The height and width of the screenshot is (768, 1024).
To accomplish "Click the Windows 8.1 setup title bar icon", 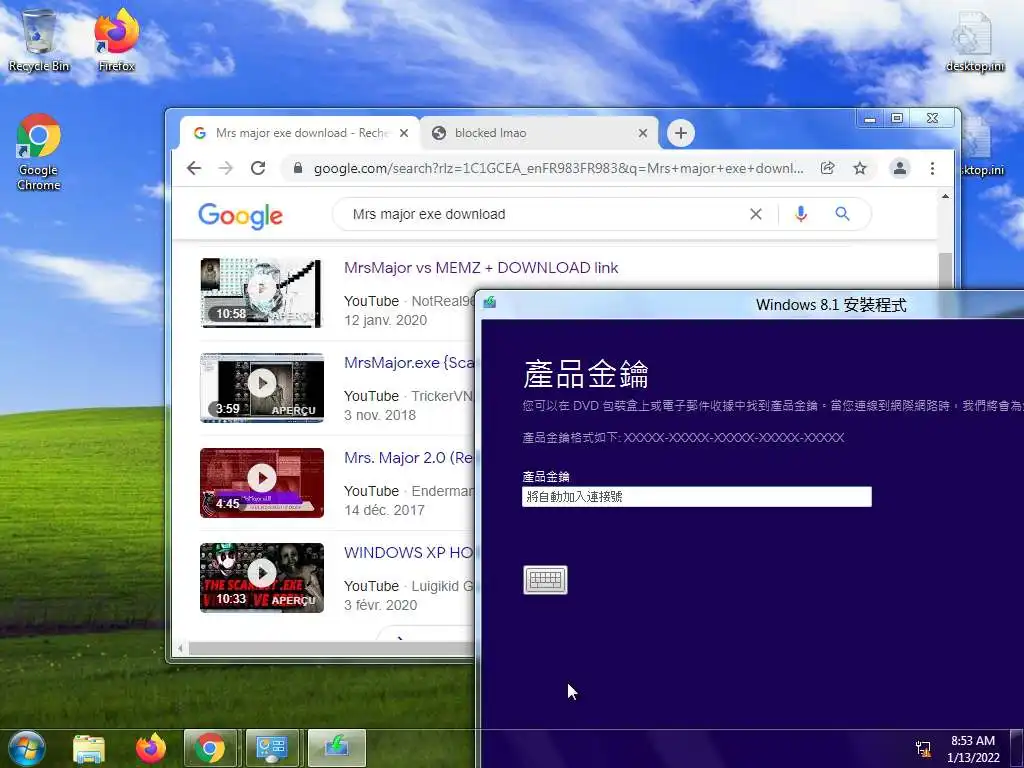I will [x=490, y=303].
